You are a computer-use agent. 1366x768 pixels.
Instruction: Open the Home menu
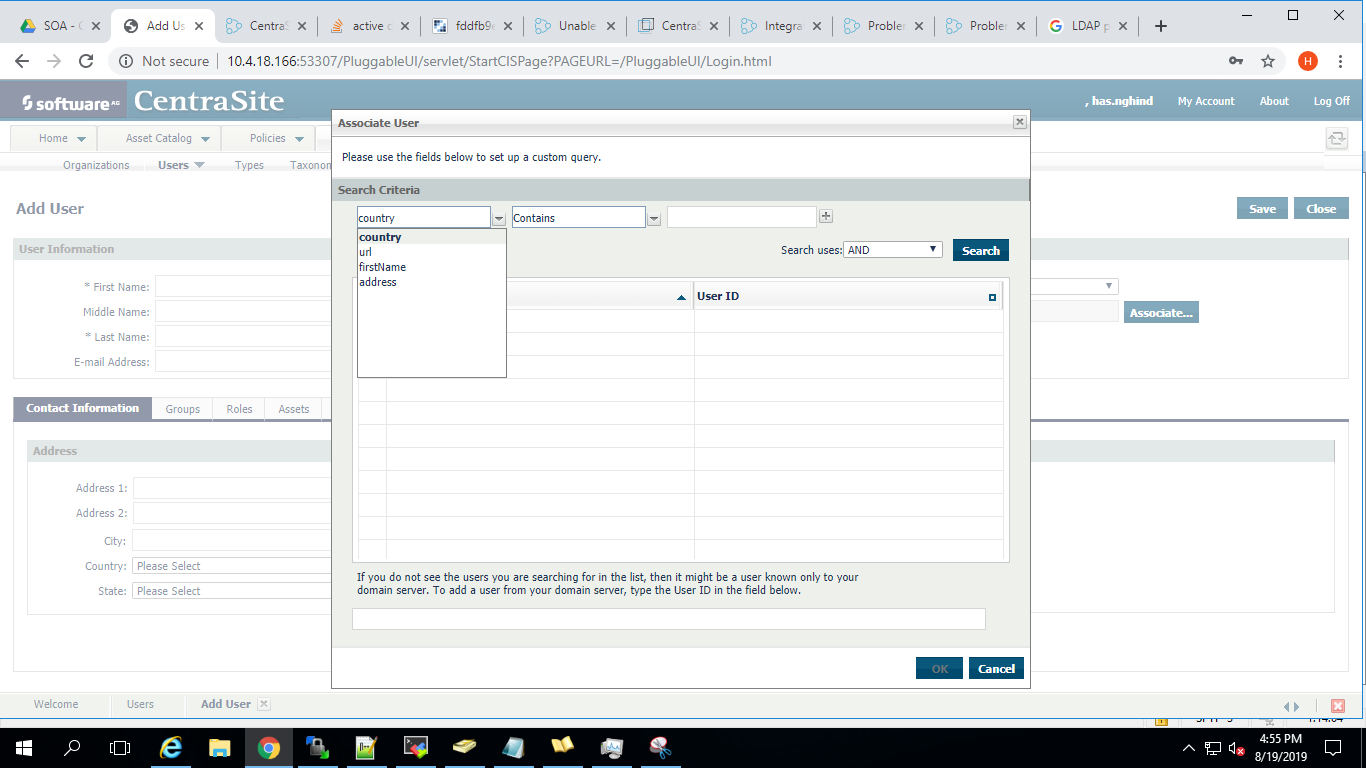(x=62, y=138)
